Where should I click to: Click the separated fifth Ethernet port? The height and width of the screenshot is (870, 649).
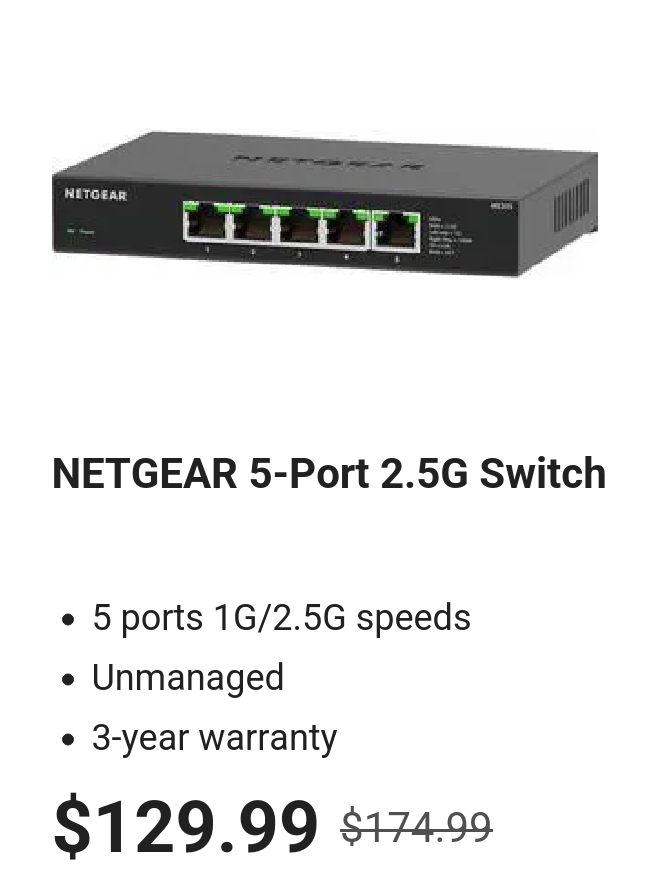(396, 231)
